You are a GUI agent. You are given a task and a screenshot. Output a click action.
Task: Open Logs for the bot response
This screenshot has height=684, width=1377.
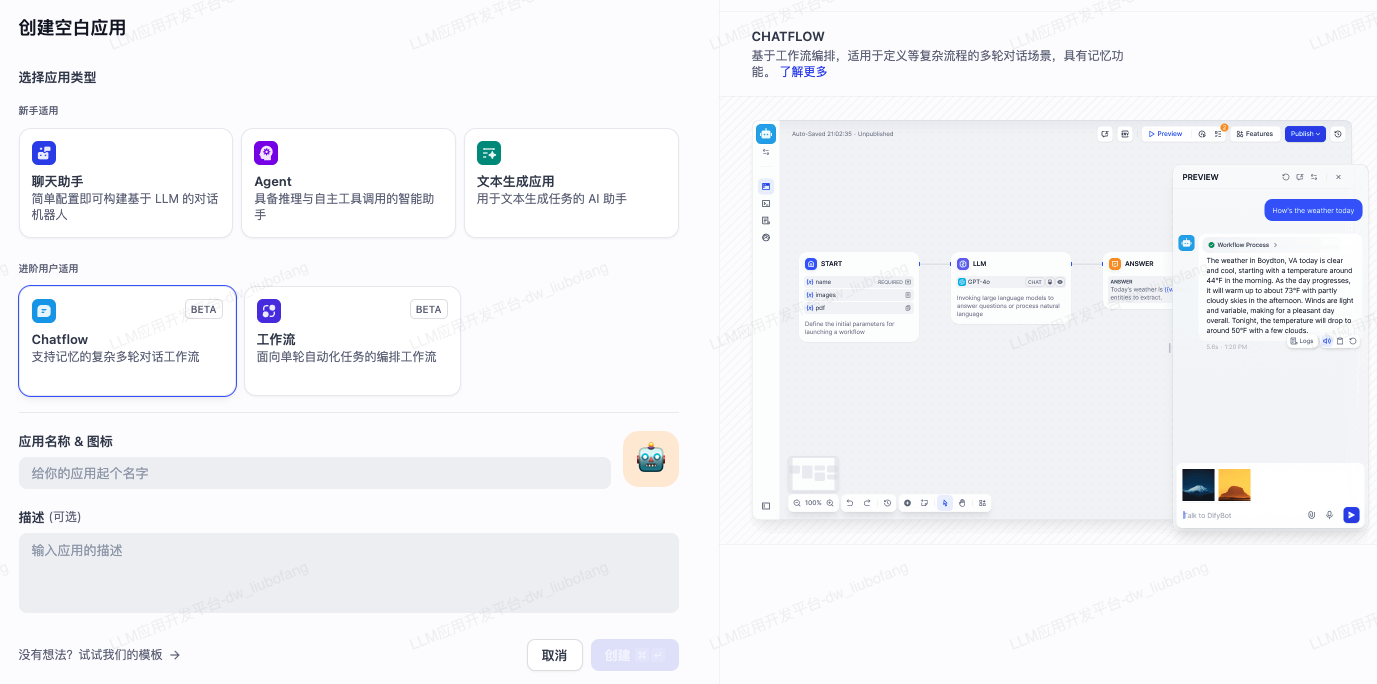(1302, 341)
